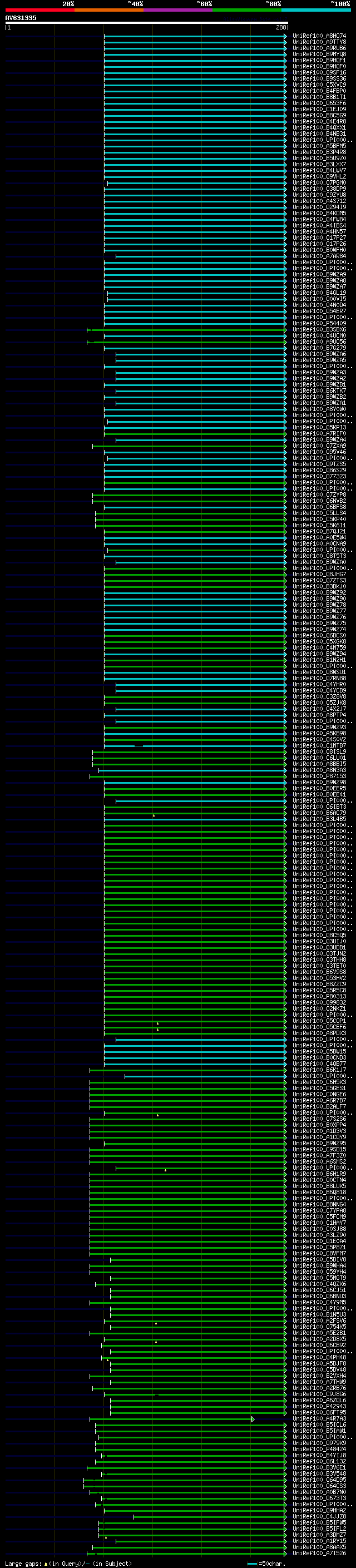This screenshot has height=1568, width=356.
Task: Open hit UniRef100_A1CQY9
Action: (x=319, y=1137)
